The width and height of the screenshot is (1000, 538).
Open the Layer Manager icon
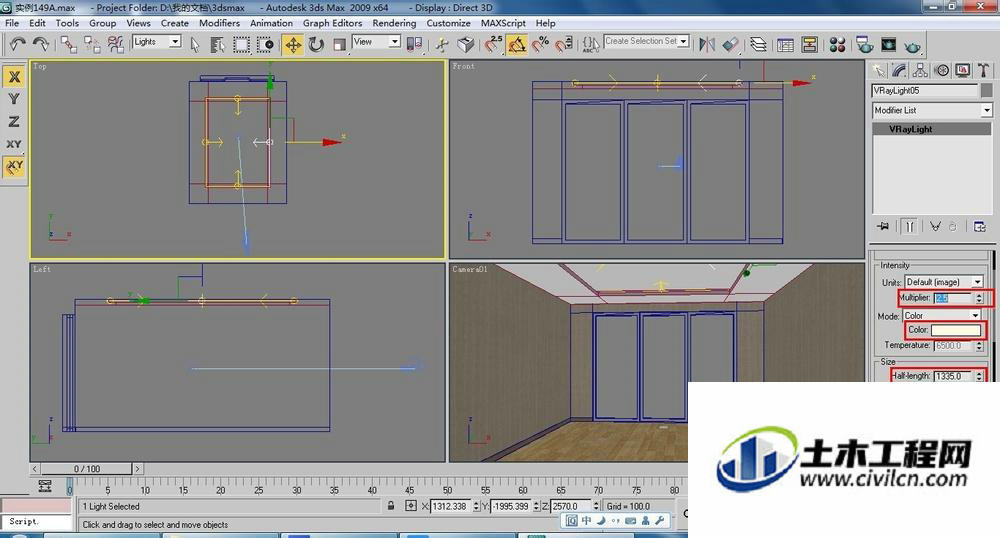[758, 44]
